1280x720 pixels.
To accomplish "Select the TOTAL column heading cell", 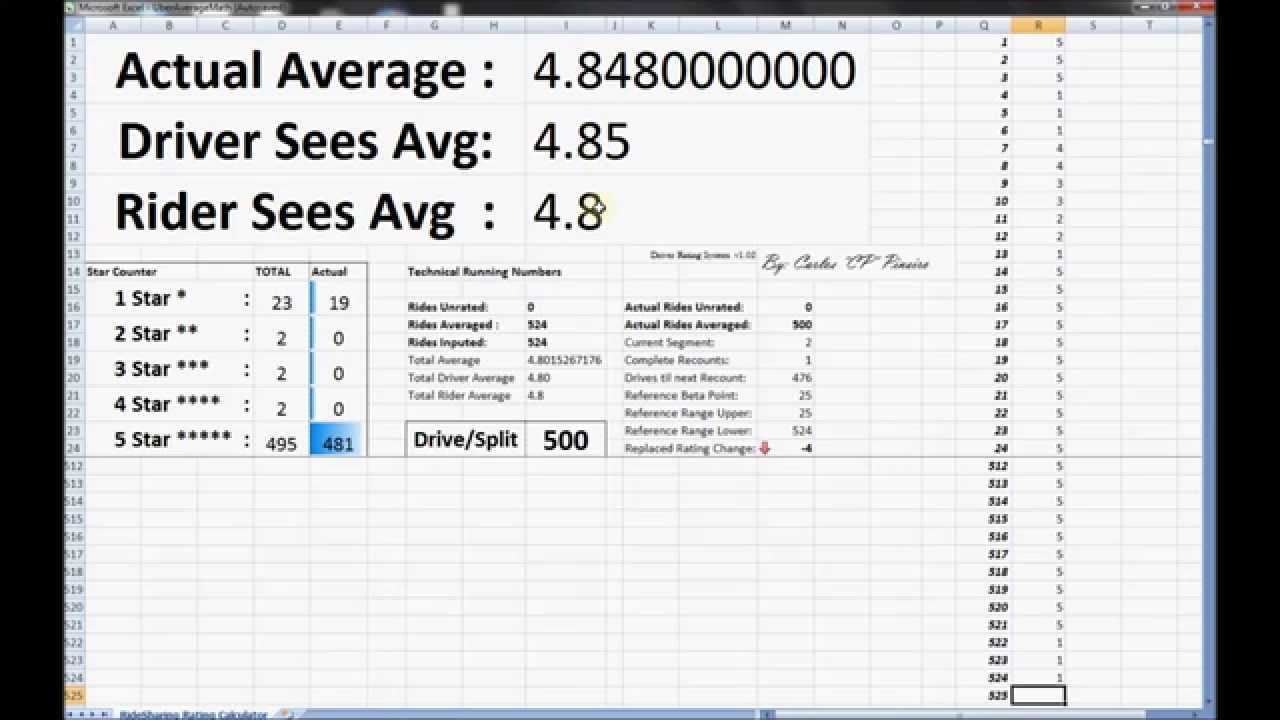I will click(273, 272).
